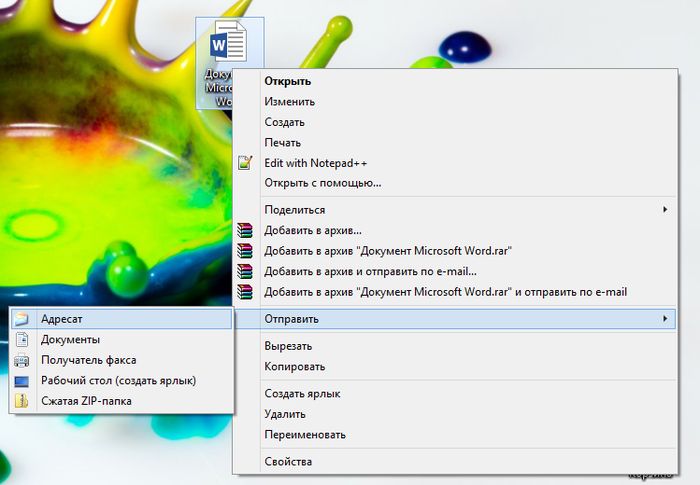Viewport: 700px width, 485px height.
Task: Expand the Отправить submenu arrow
Action: click(x=665, y=319)
